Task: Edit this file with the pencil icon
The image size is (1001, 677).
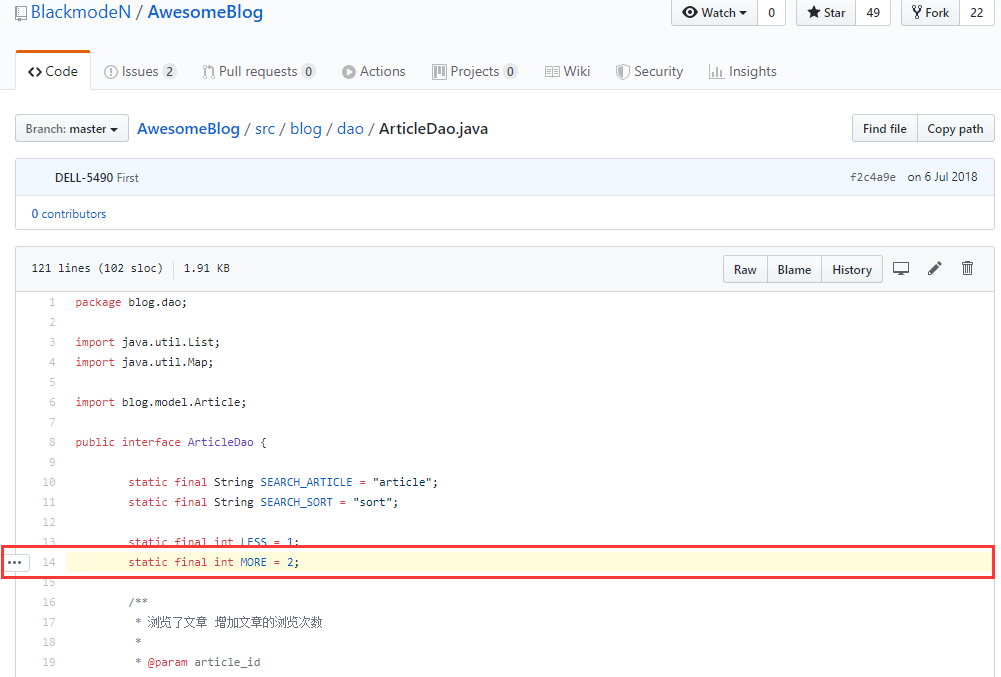Action: tap(935, 269)
